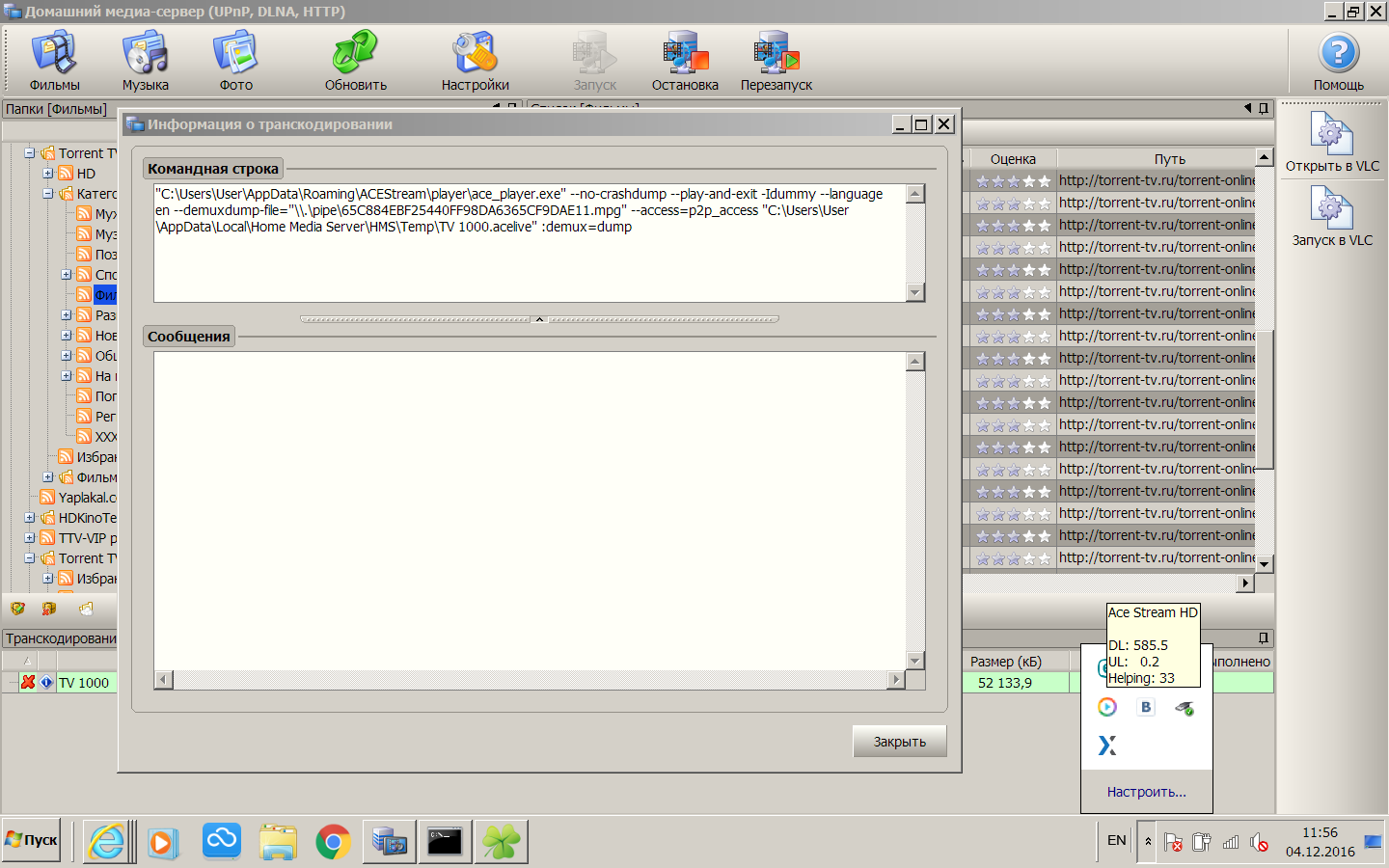The width and height of the screenshot is (1389, 868).
Task: Expand the HDKinoTe folder node
Action: point(30,518)
